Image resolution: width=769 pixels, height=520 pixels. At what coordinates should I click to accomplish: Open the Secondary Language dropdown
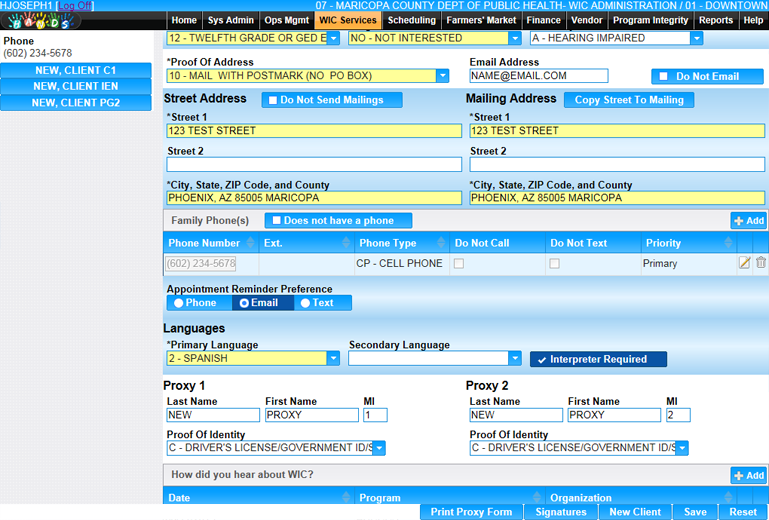click(x=515, y=359)
